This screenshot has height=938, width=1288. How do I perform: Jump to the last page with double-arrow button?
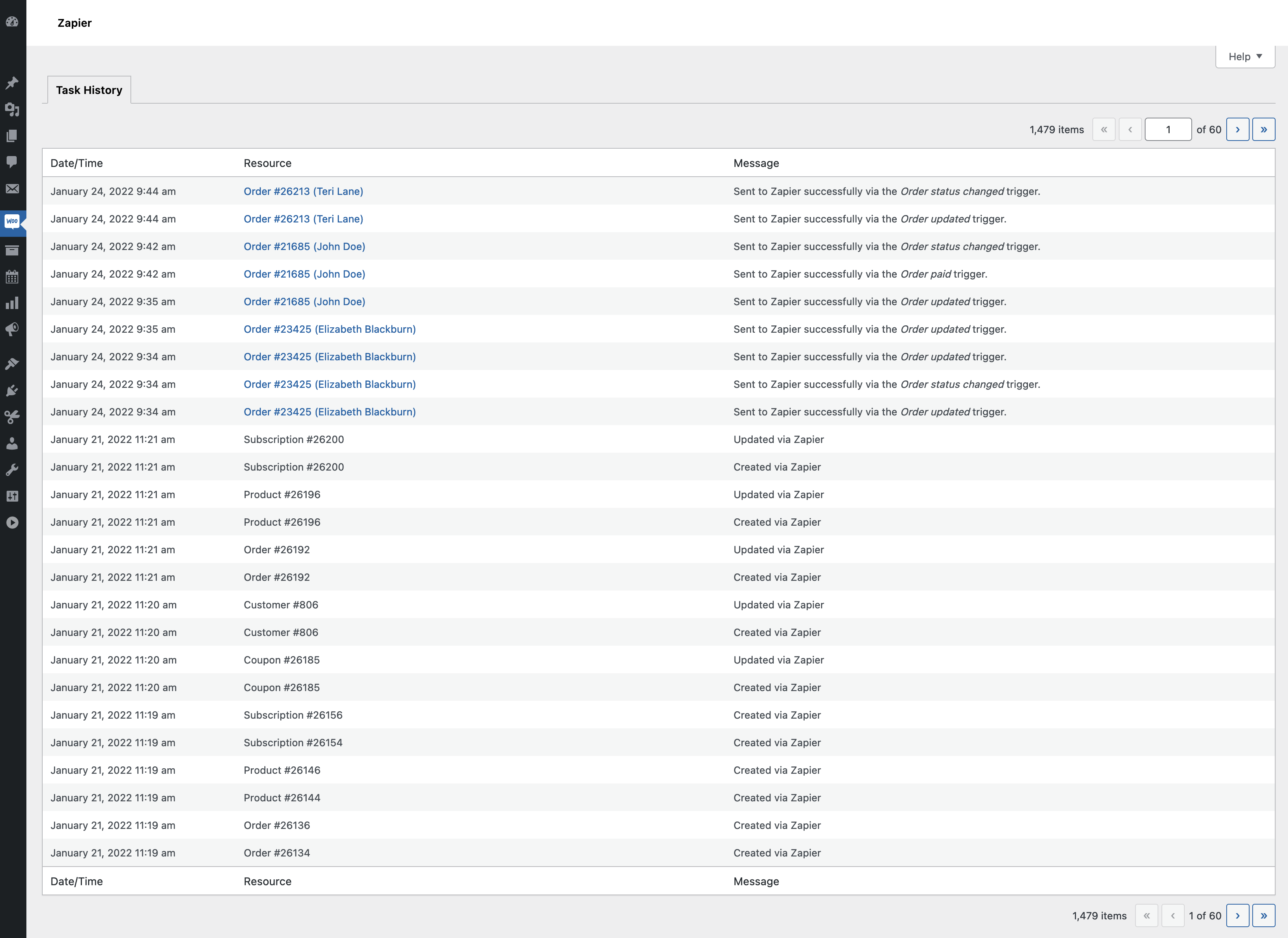[1264, 129]
